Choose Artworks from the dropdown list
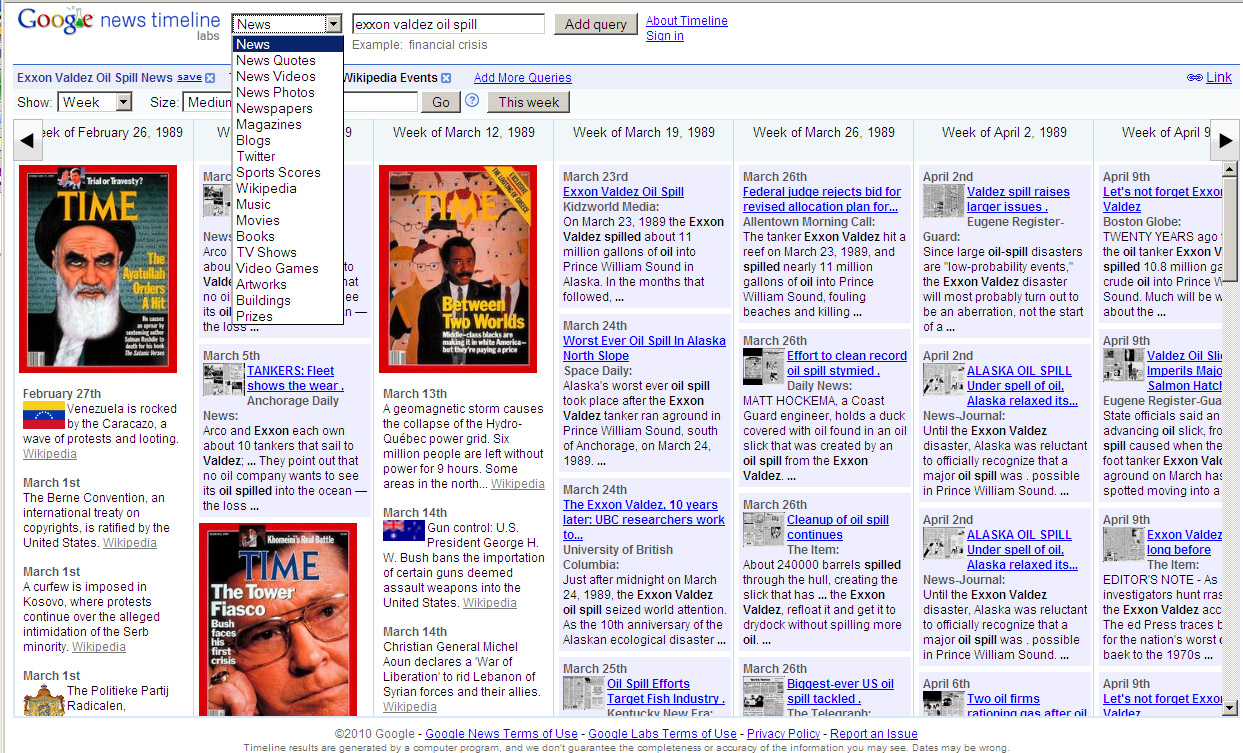 pos(288,284)
